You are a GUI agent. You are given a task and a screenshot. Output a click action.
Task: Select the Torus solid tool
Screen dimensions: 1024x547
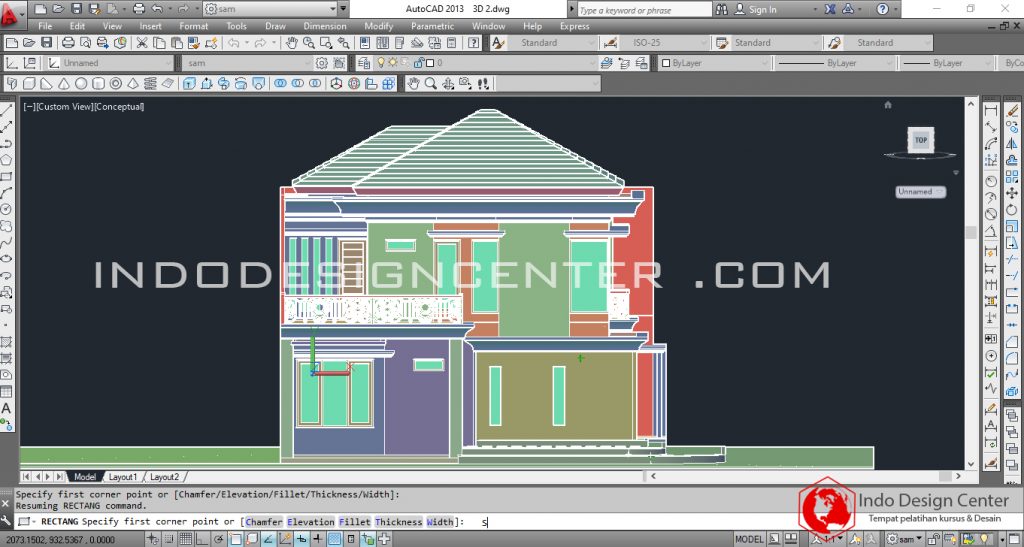(x=116, y=84)
